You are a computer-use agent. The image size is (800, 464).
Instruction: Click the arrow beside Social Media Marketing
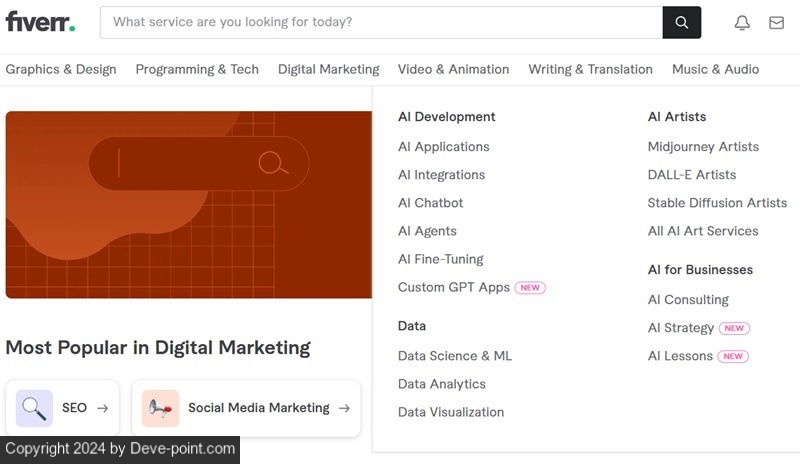pos(344,408)
